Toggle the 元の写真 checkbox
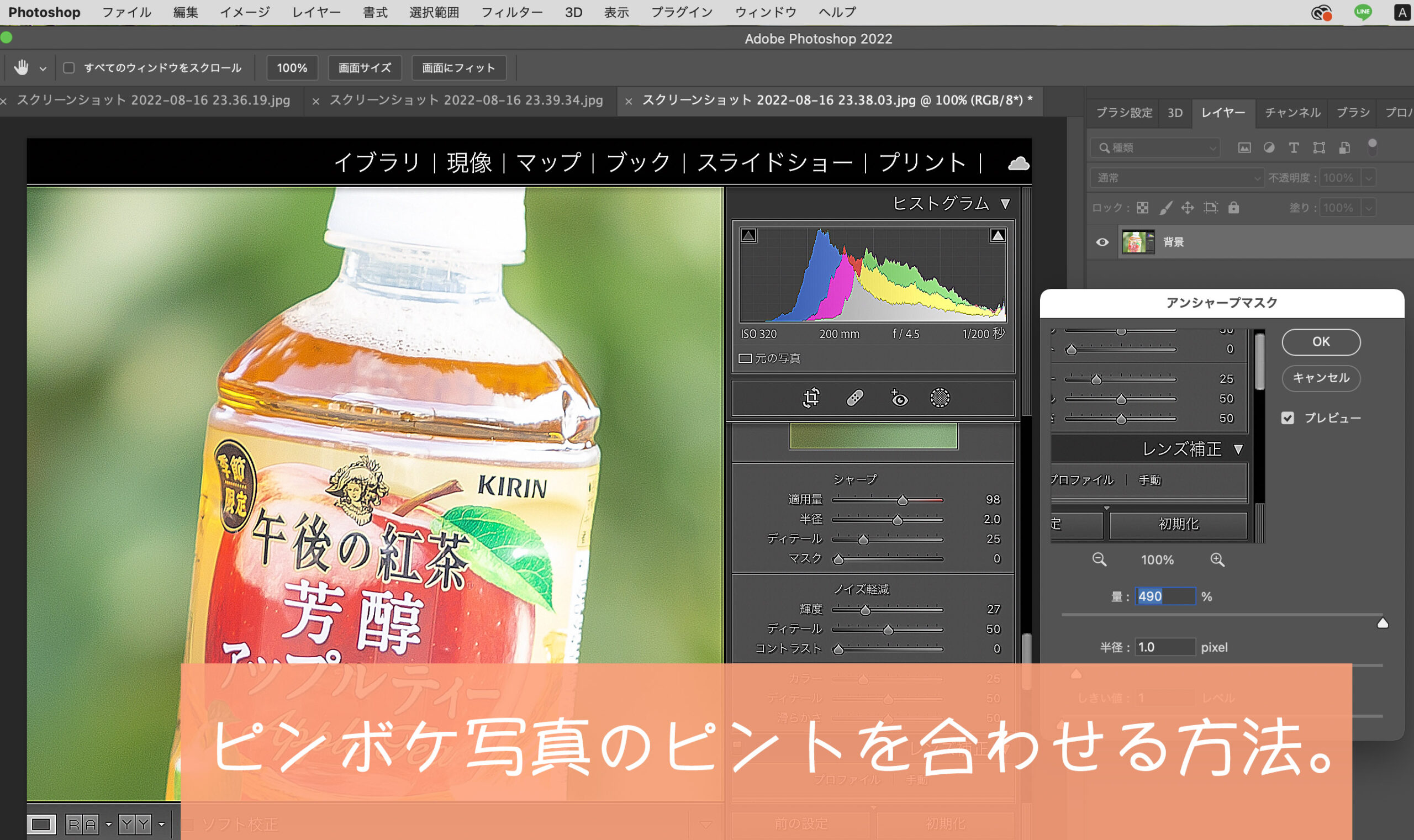1414x840 pixels. click(x=745, y=358)
